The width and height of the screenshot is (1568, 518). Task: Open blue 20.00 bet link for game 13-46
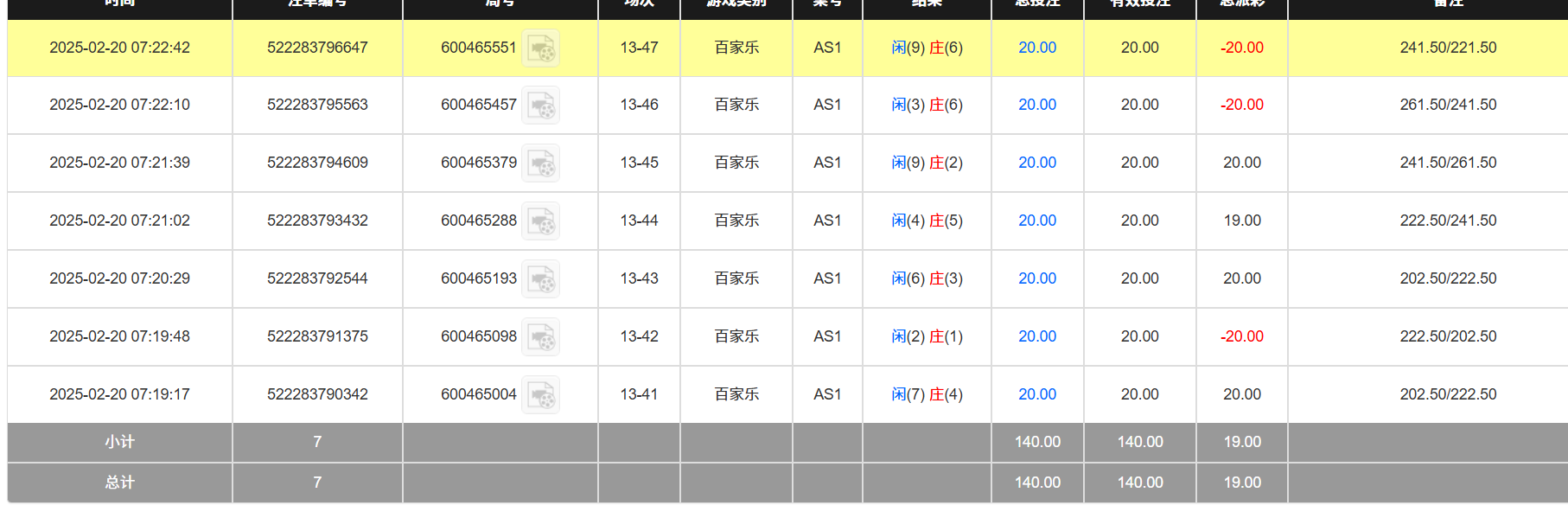1036,105
